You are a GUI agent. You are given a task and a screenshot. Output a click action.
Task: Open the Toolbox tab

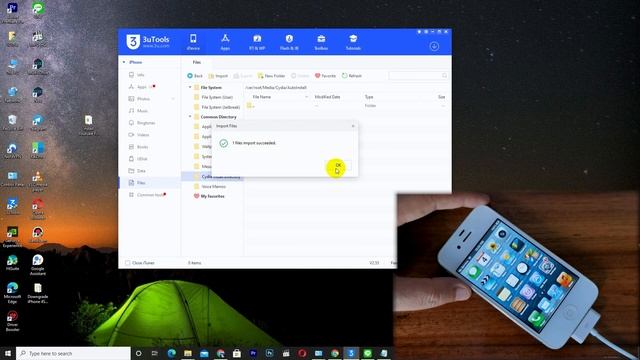(x=321, y=42)
